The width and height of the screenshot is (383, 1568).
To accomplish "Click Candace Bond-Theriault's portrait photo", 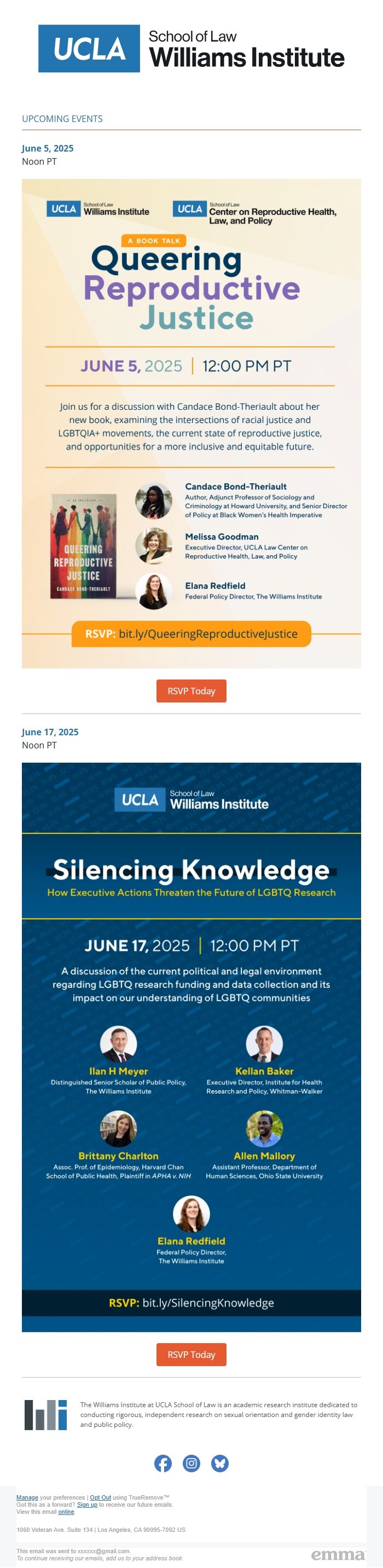I will 153,502.
